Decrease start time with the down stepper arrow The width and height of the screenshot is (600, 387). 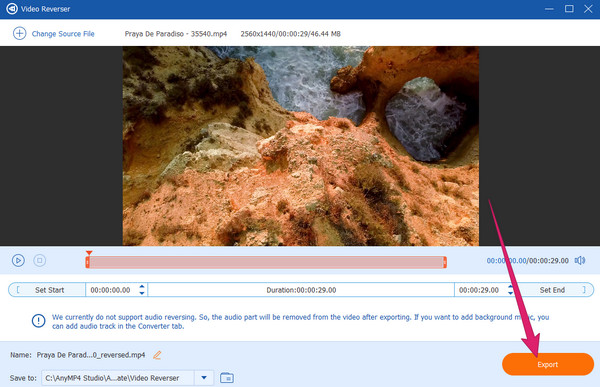[x=142, y=293]
